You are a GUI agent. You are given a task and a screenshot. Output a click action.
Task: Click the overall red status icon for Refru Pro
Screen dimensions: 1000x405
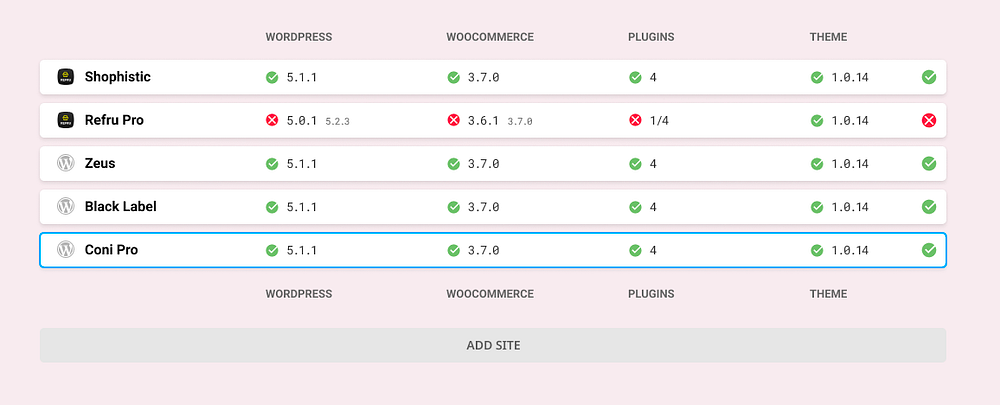pyautogui.click(x=929, y=120)
